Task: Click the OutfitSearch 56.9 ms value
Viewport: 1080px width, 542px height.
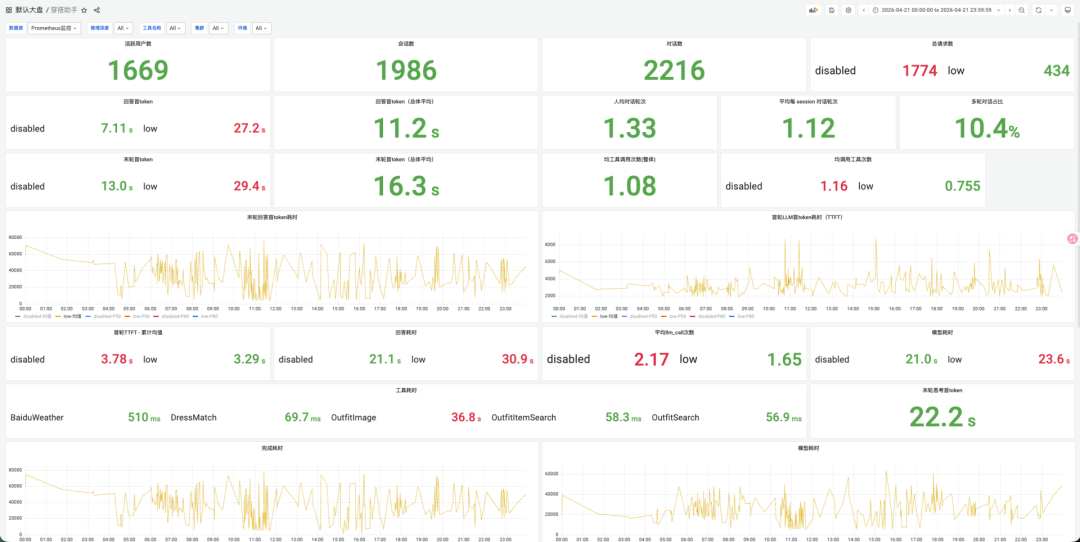Action: pos(784,417)
